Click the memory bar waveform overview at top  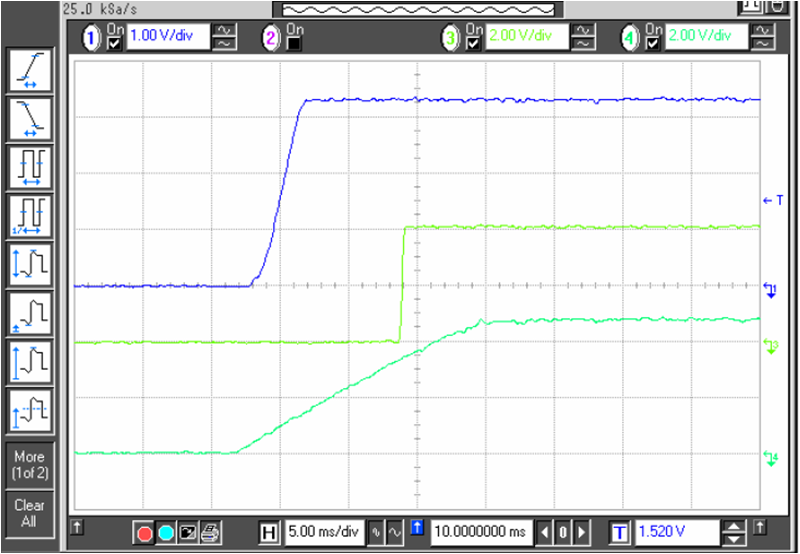point(418,9)
